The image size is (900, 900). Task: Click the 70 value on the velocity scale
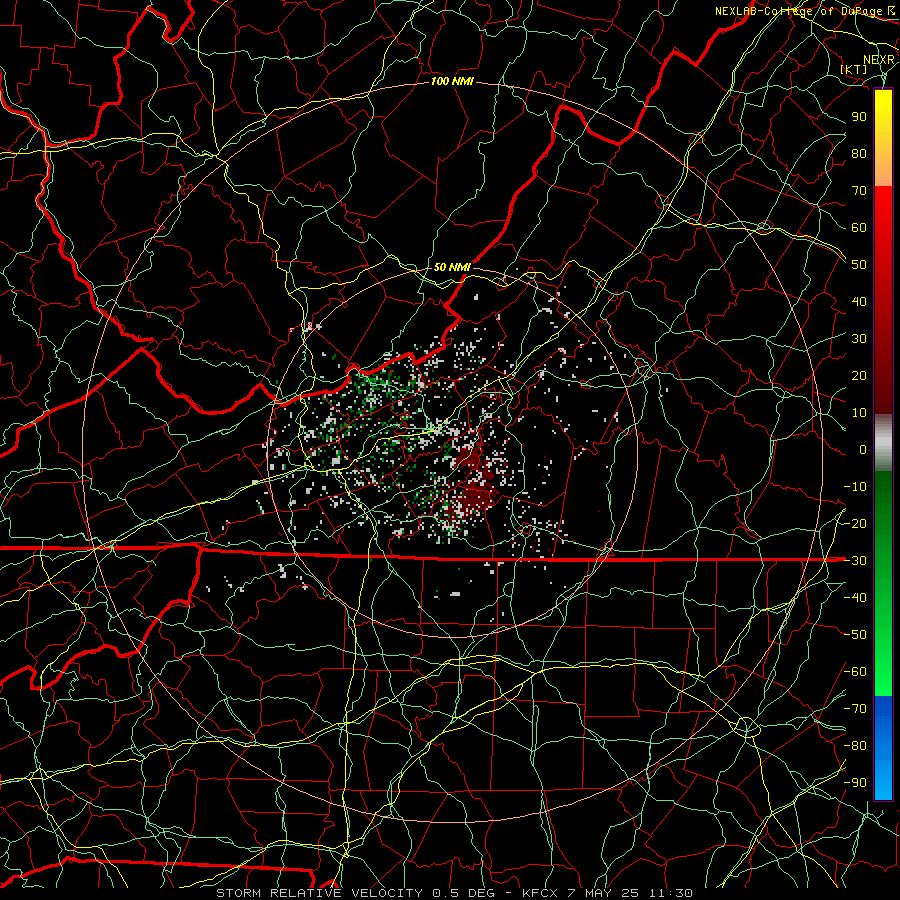pos(859,191)
